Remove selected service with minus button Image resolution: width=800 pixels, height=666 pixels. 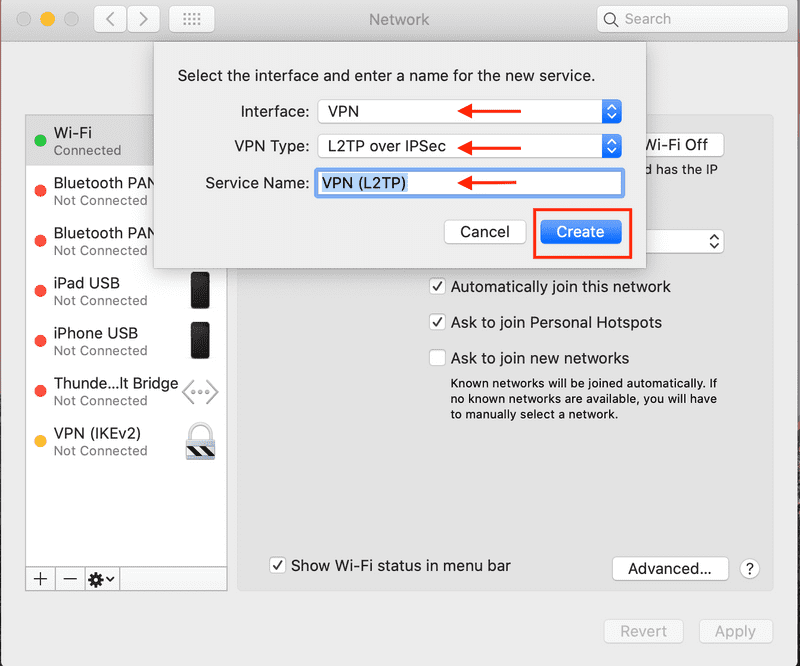click(x=70, y=579)
